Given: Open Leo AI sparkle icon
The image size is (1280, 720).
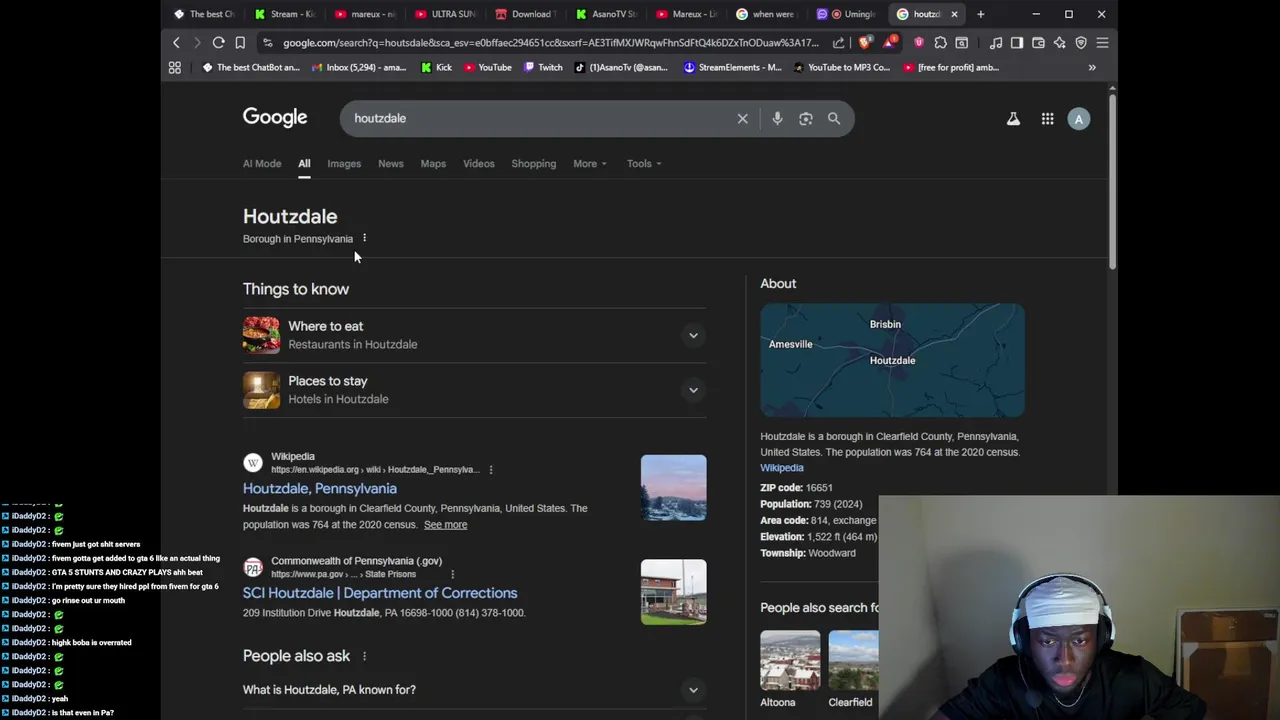Looking at the screenshot, I should click(1060, 43).
